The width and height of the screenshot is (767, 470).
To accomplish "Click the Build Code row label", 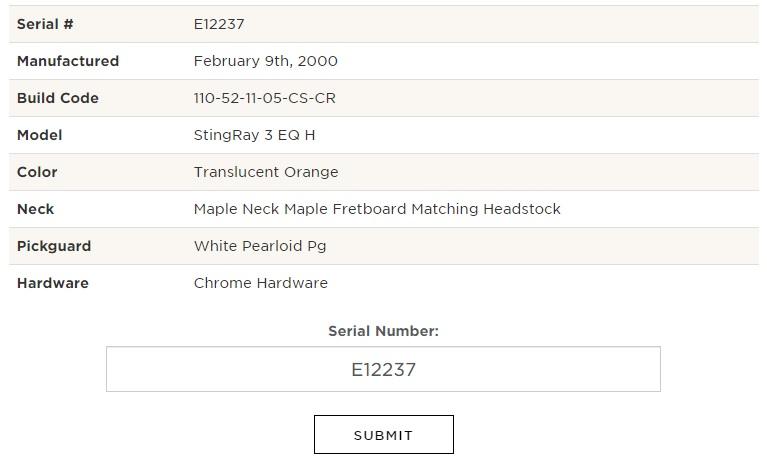I will tap(58, 98).
